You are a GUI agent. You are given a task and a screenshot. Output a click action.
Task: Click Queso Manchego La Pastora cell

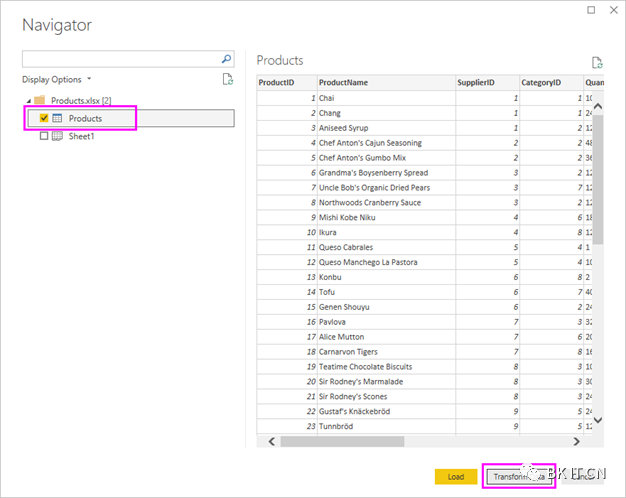click(386, 262)
